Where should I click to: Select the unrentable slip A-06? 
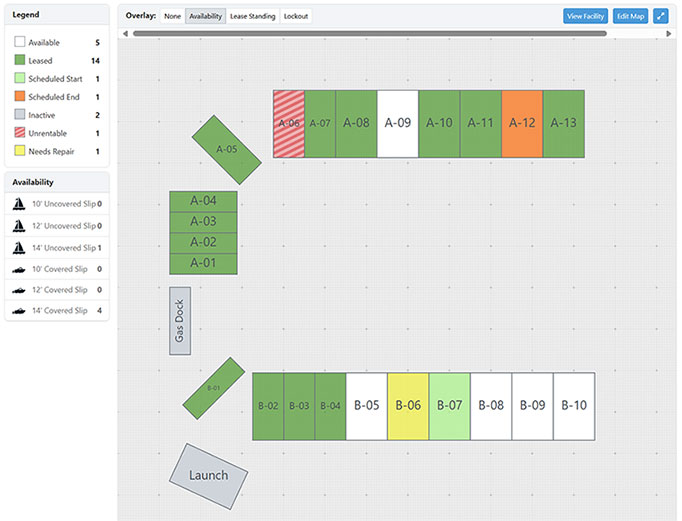(x=288, y=124)
